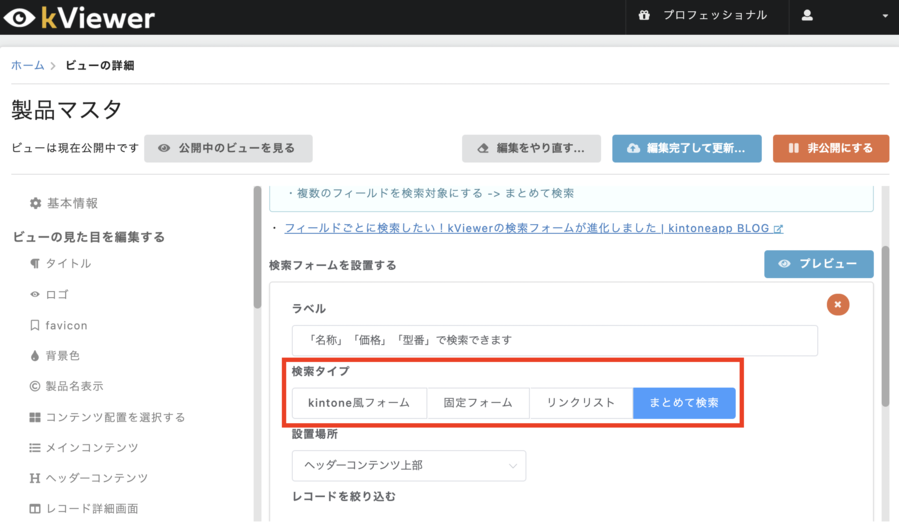
Task: Go to ホーム breadcrumb link
Action: [x=28, y=65]
